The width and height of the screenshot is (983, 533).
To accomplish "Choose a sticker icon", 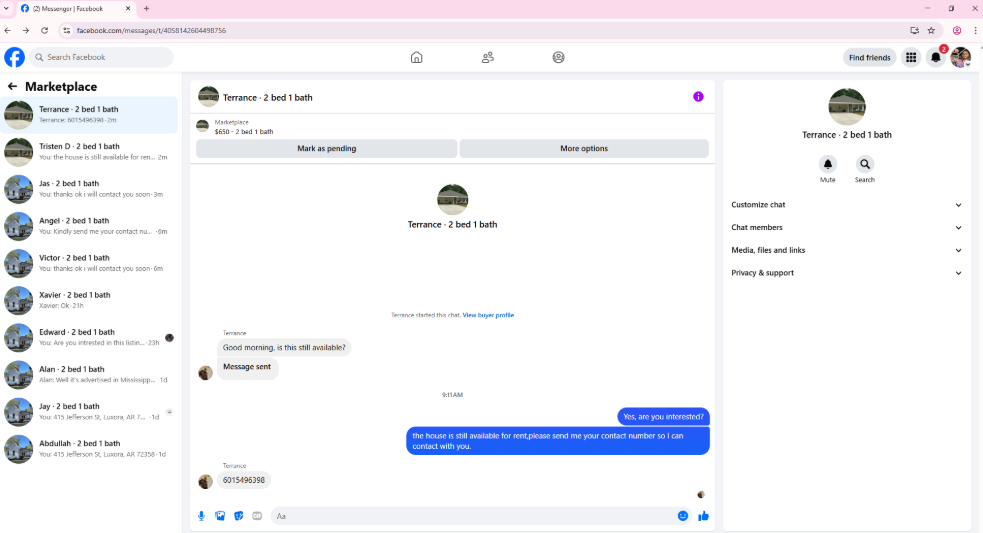I will (239, 516).
